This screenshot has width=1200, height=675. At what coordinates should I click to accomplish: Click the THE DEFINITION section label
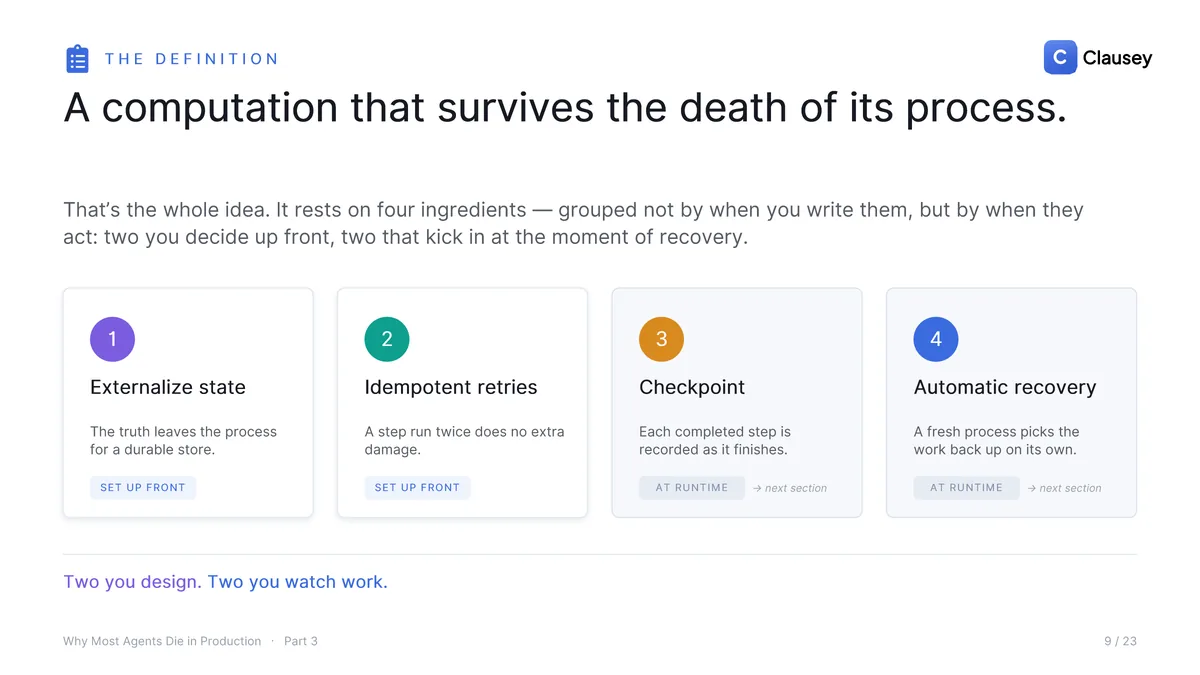192,59
